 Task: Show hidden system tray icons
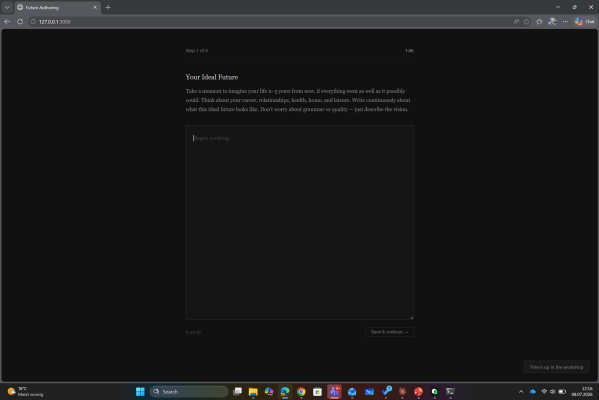coord(521,392)
